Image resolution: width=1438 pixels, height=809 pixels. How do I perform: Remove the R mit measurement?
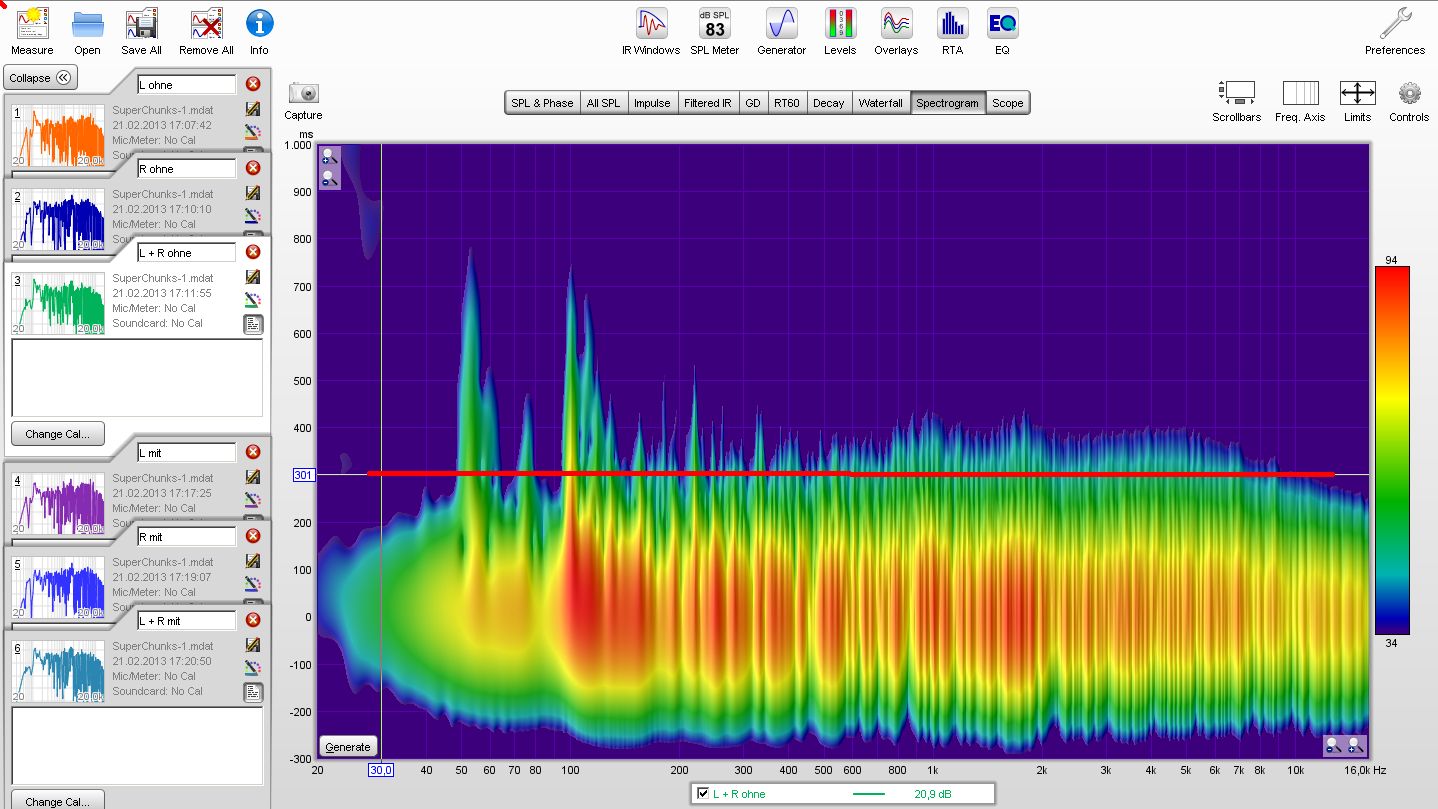point(253,536)
